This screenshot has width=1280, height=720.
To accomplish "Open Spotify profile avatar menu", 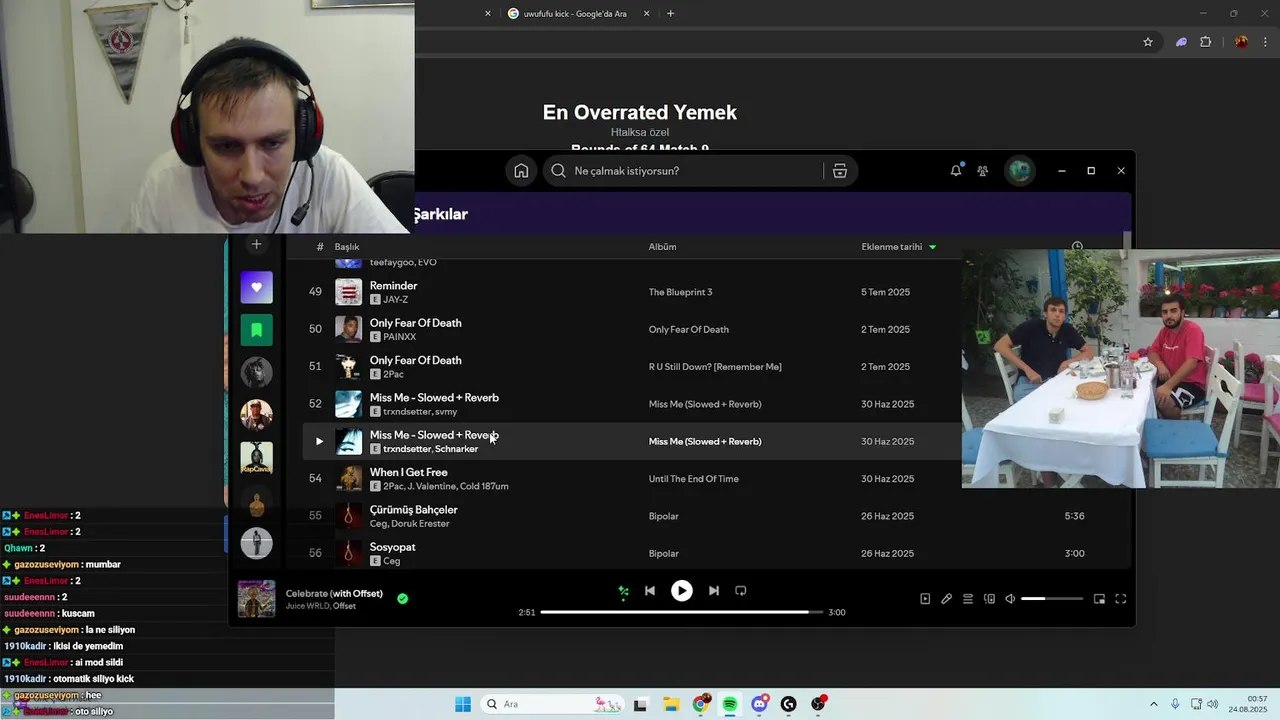I will (1019, 171).
